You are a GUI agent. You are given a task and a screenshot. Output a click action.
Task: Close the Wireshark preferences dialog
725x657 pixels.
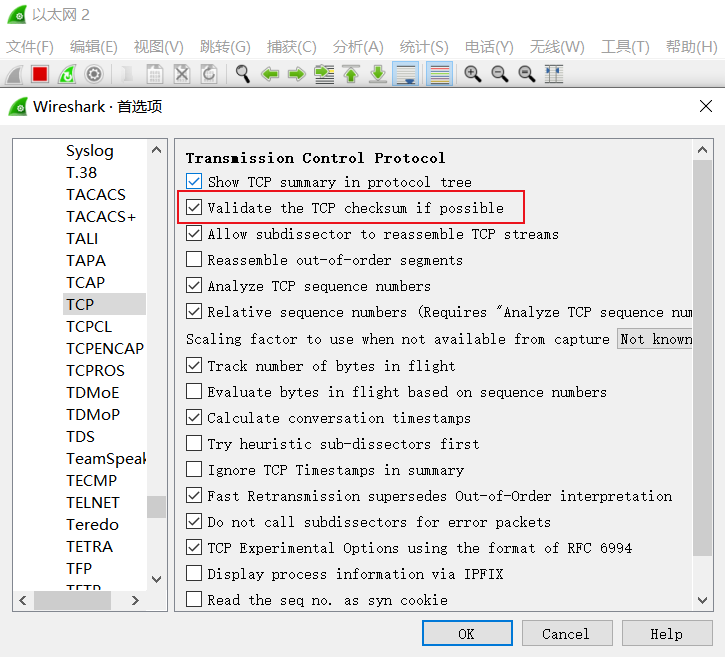pos(706,106)
